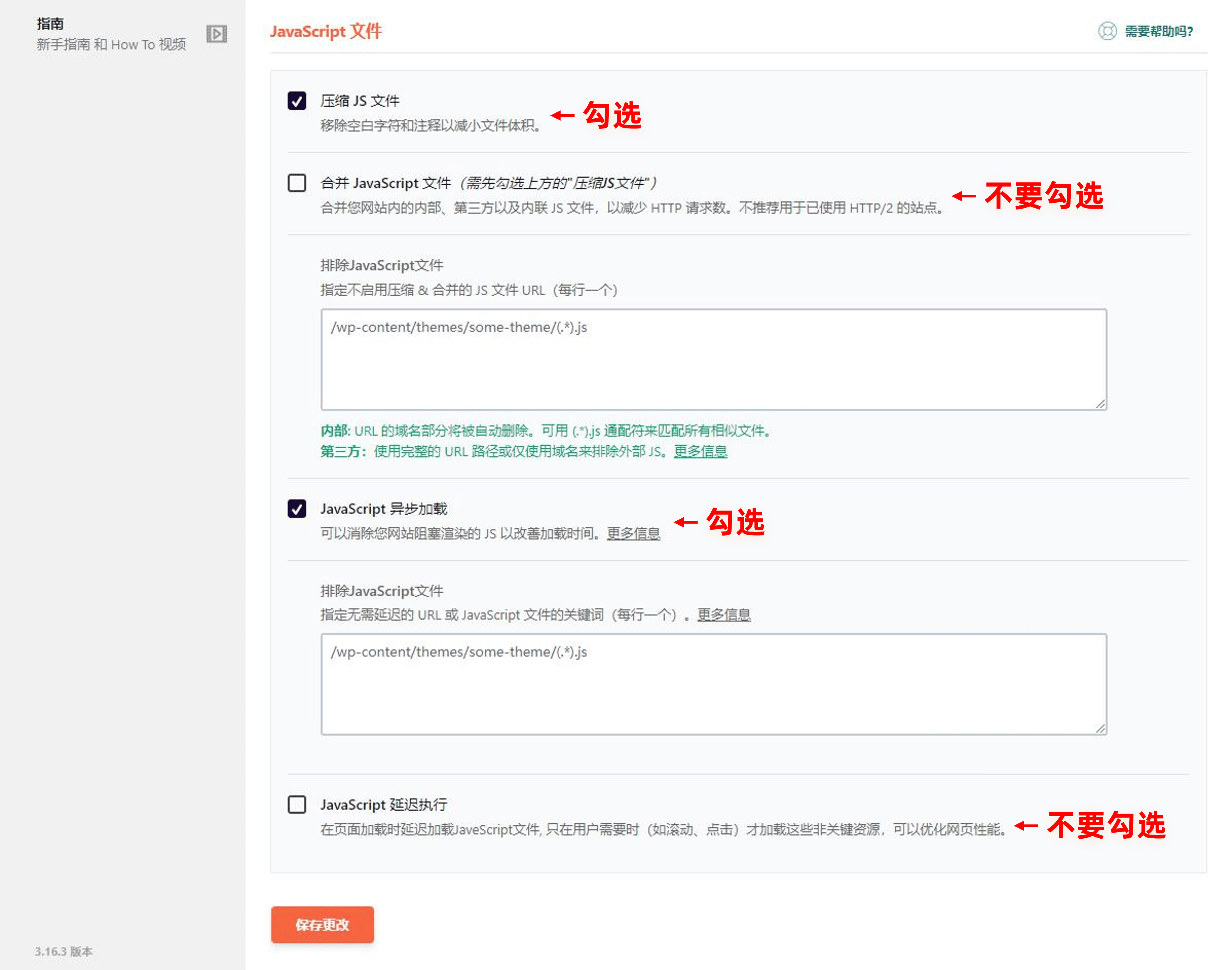Viewport: 1232px width, 970px height.
Task: Open the 更多信息 link under JavaScript 异步加载
Action: click(x=634, y=534)
